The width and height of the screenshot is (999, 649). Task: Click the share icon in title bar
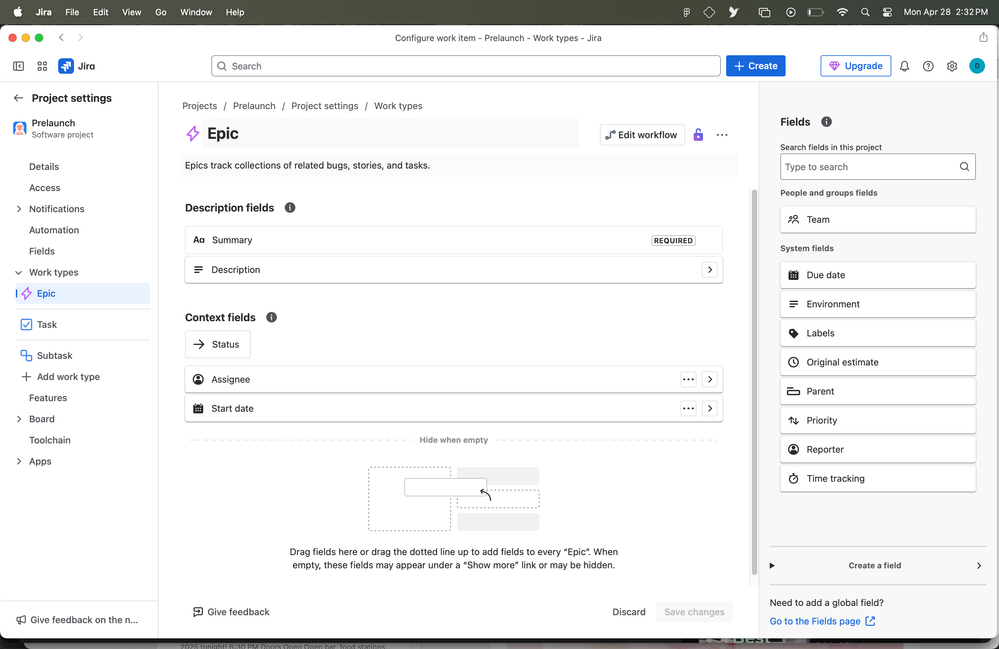click(x=983, y=38)
